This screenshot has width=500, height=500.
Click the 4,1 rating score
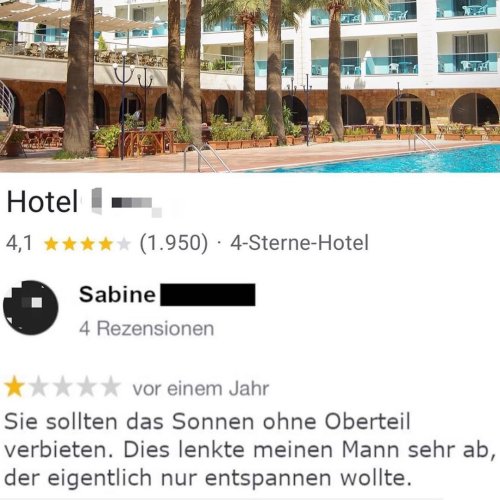coord(19,243)
